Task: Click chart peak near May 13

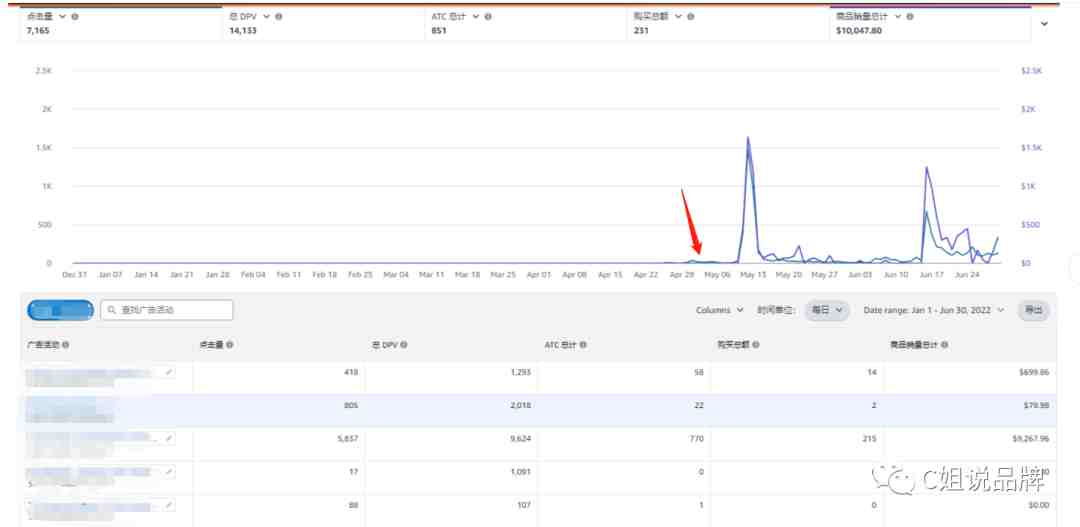Action: 748,138
